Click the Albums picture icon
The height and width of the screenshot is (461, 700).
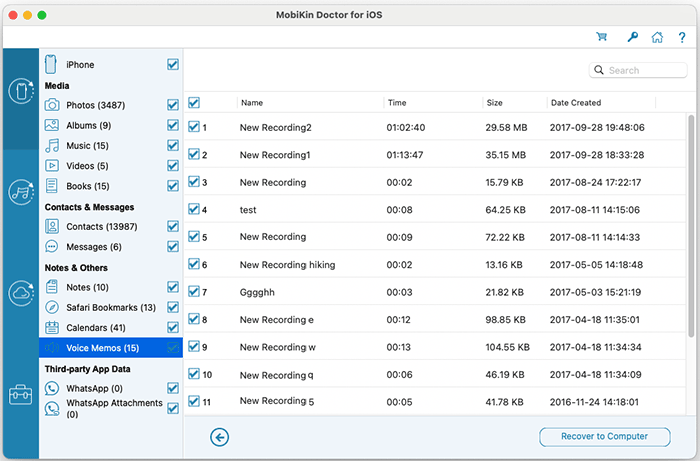click(52, 125)
